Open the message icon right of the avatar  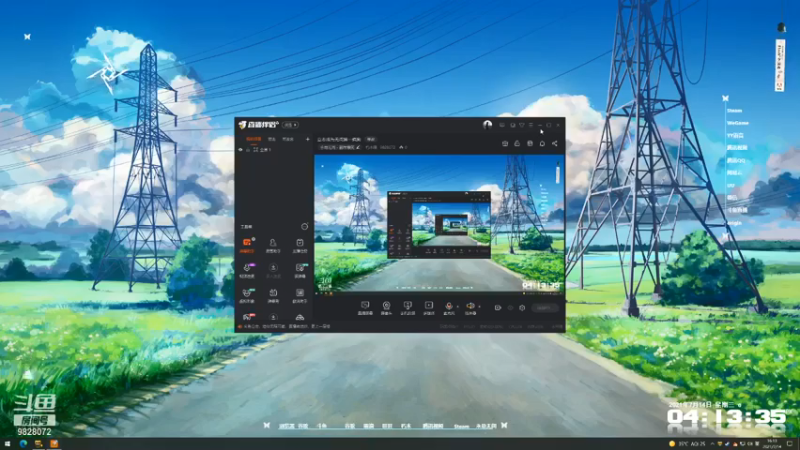pos(502,125)
